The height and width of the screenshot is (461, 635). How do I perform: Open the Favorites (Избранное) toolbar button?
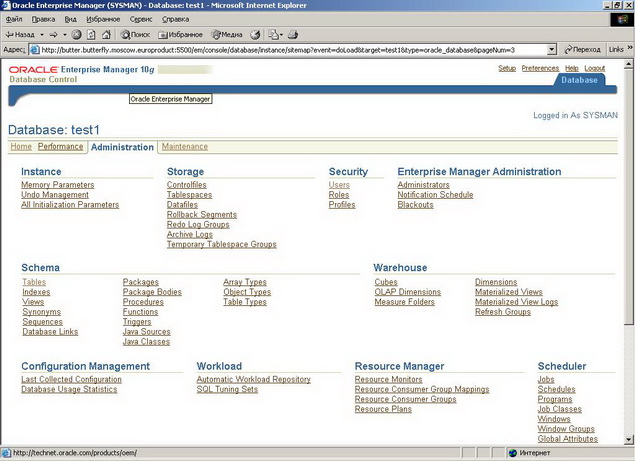(x=180, y=35)
